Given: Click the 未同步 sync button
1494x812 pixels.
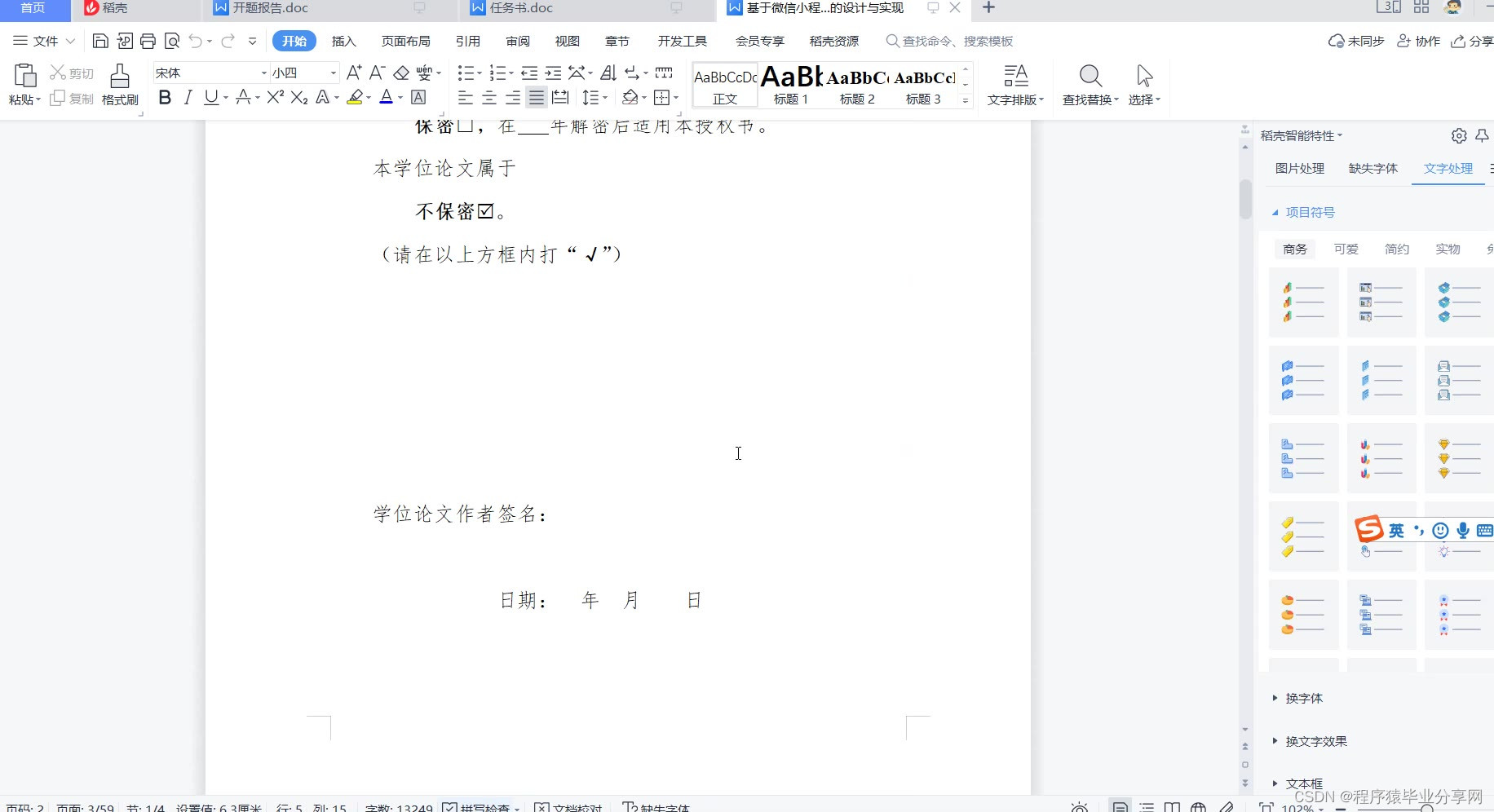Looking at the screenshot, I should [1356, 41].
